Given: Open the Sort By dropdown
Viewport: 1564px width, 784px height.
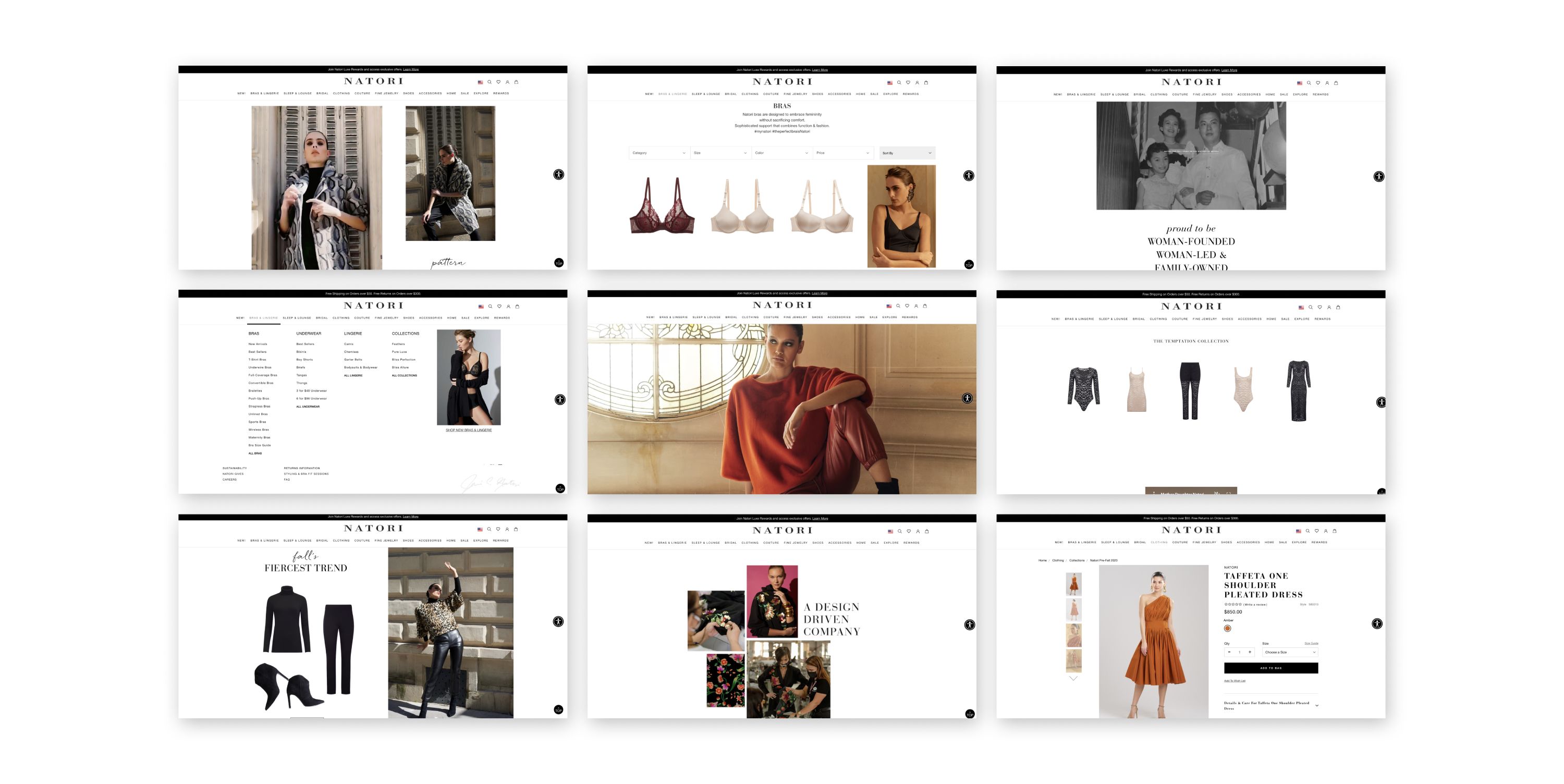Looking at the screenshot, I should [907, 153].
